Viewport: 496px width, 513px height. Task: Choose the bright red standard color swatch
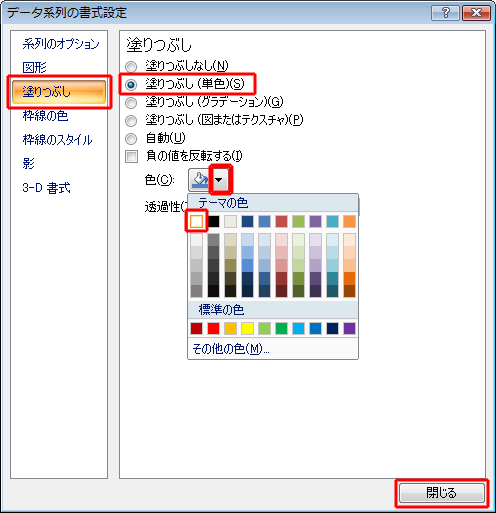pos(213,328)
